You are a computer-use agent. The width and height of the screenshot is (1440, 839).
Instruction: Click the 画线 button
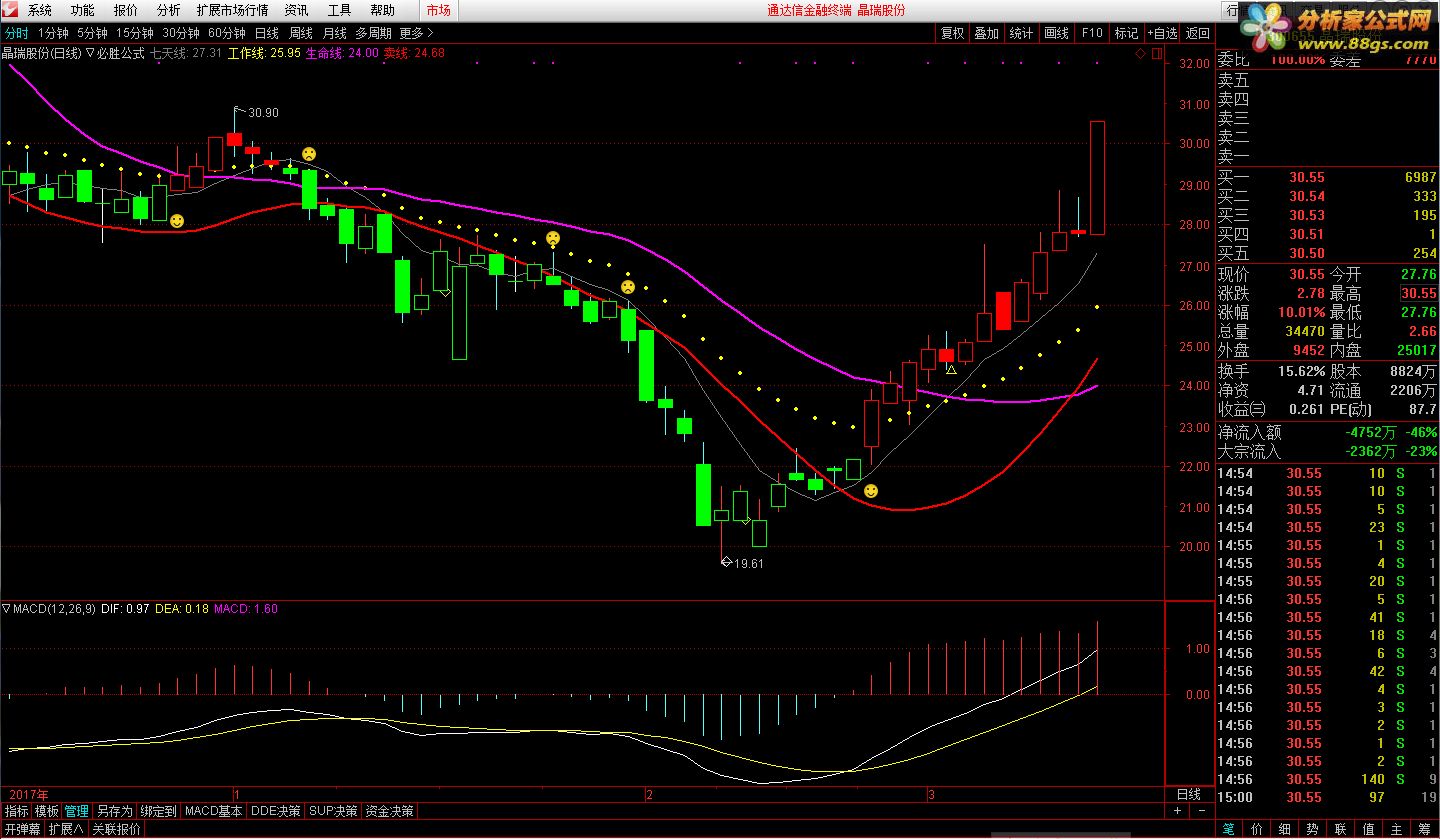pos(1056,33)
